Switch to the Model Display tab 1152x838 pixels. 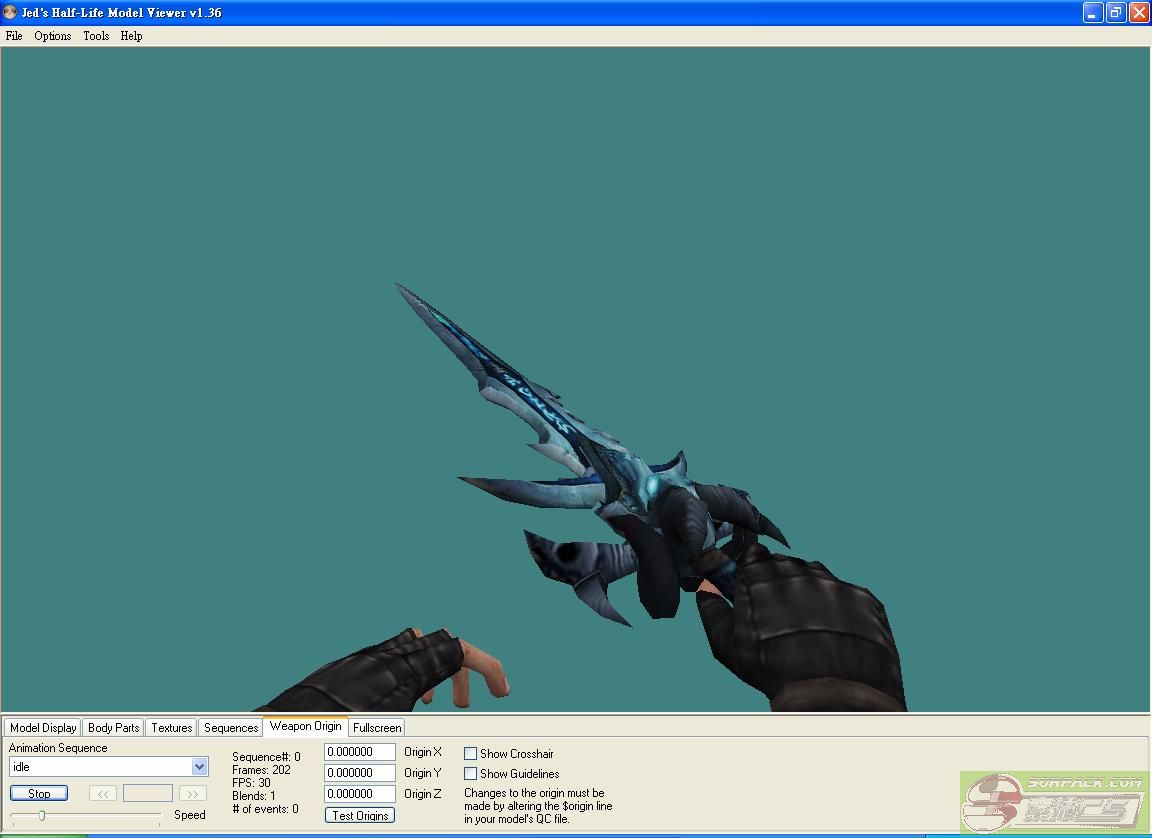coord(43,728)
